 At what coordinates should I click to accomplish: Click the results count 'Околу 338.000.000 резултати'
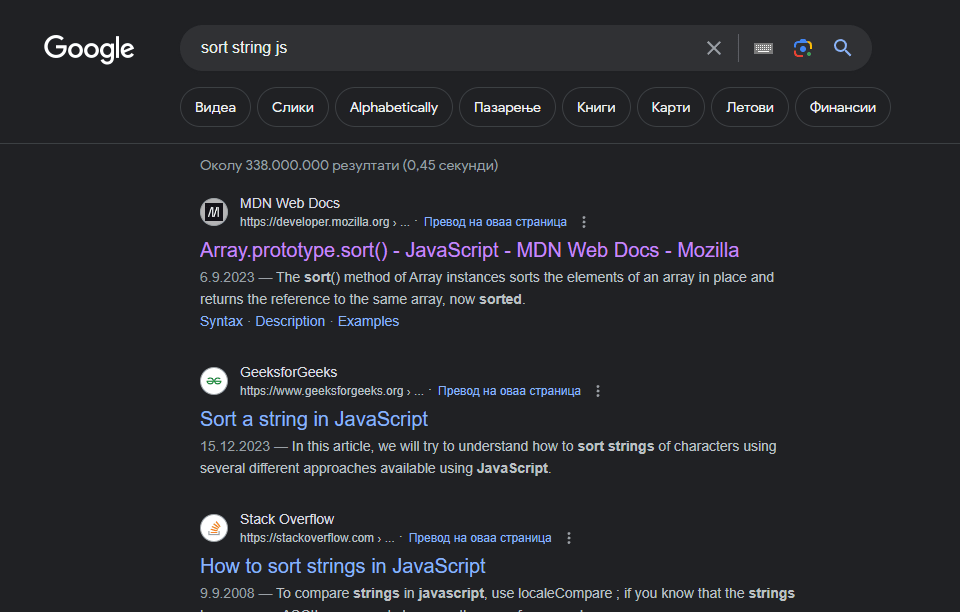299,165
